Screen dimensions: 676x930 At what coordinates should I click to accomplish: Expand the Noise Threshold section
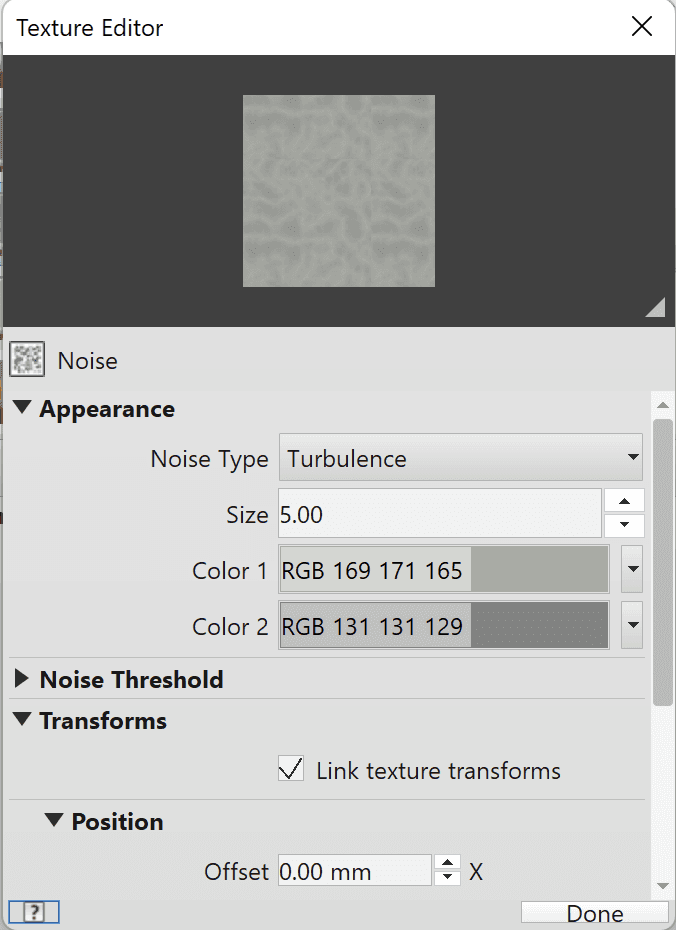[22, 679]
